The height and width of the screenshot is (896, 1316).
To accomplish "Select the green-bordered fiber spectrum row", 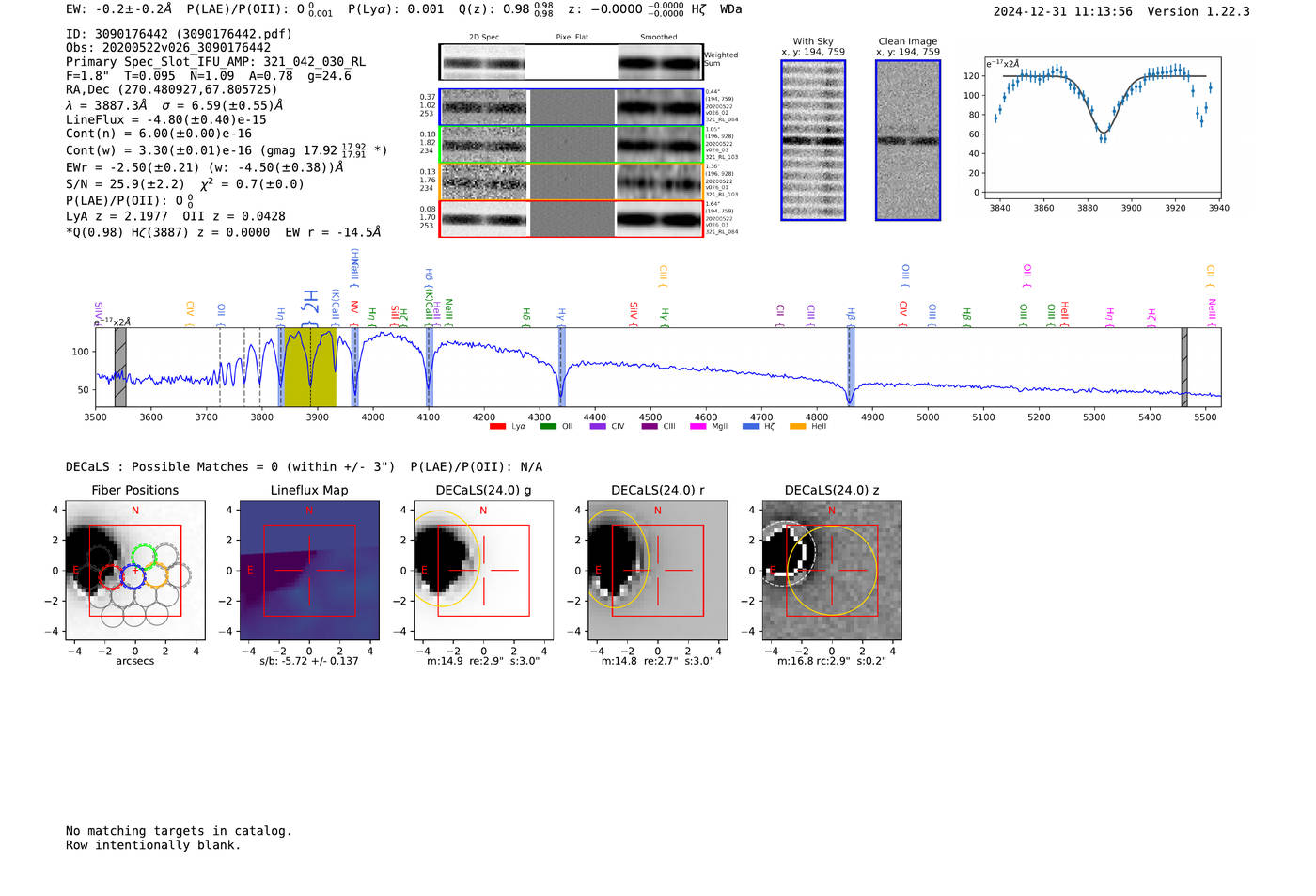I will [571, 145].
